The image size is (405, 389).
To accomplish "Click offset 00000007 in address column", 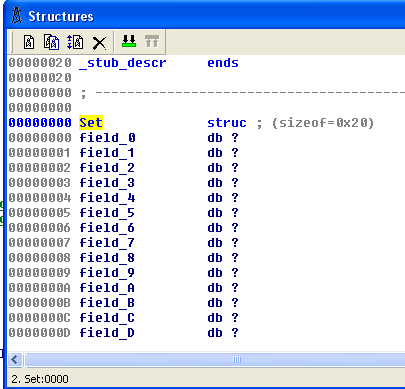I will 40,243.
